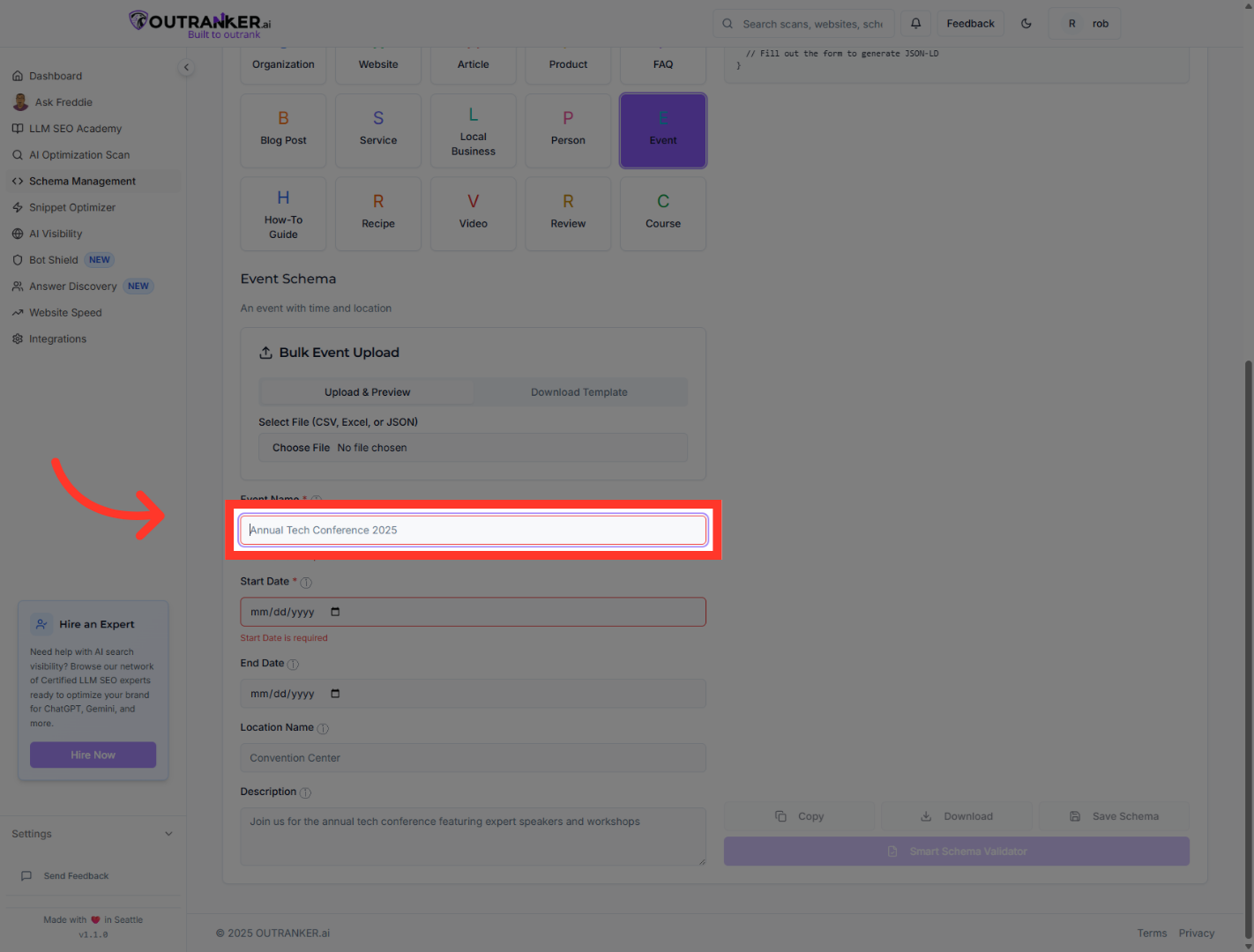Image resolution: width=1254 pixels, height=952 pixels.
Task: Click the Info icon next to Description
Action: tap(306, 792)
